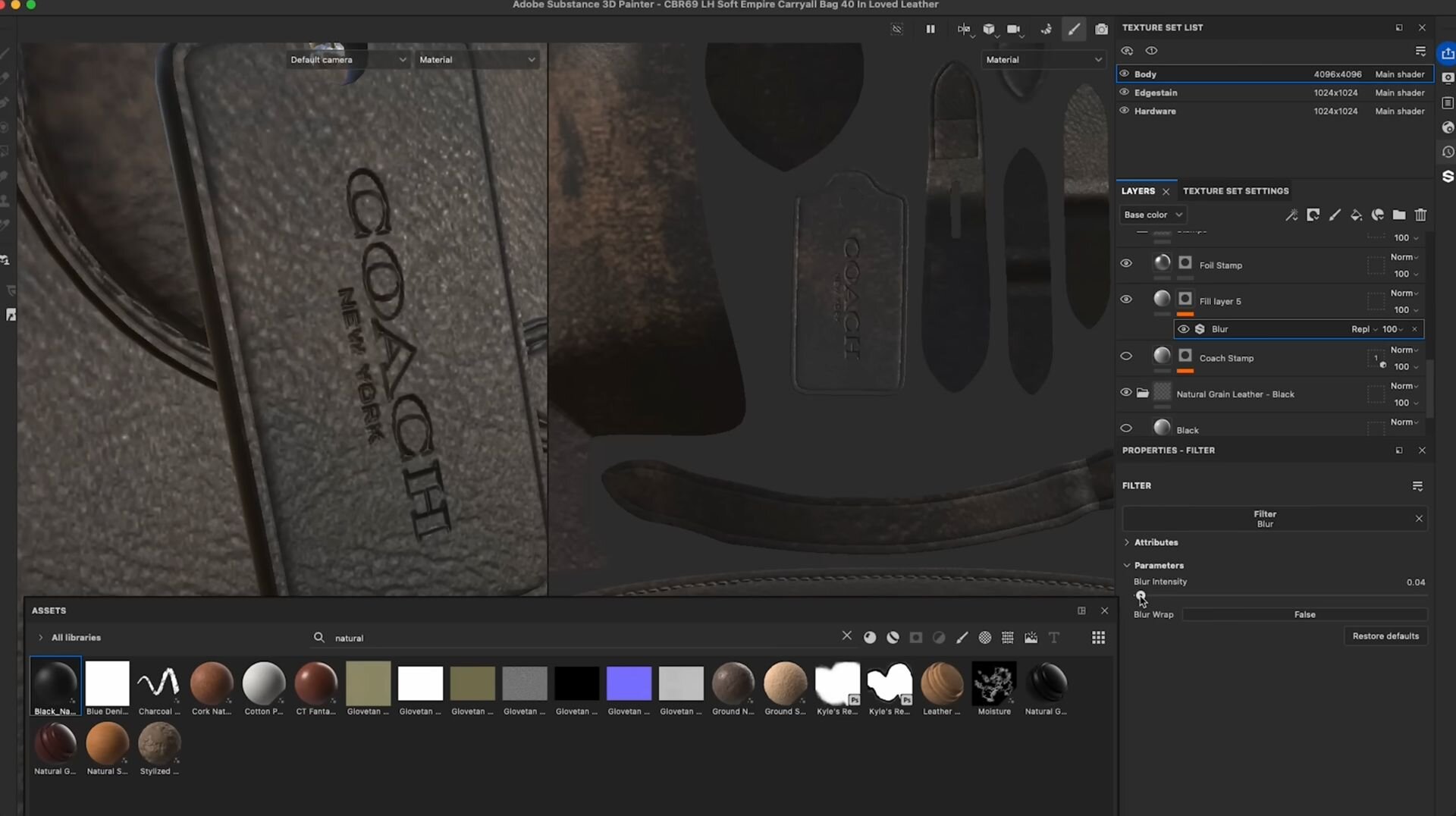Filter assets by grunge texture grid icon
1456x816 pixels.
tap(1008, 638)
